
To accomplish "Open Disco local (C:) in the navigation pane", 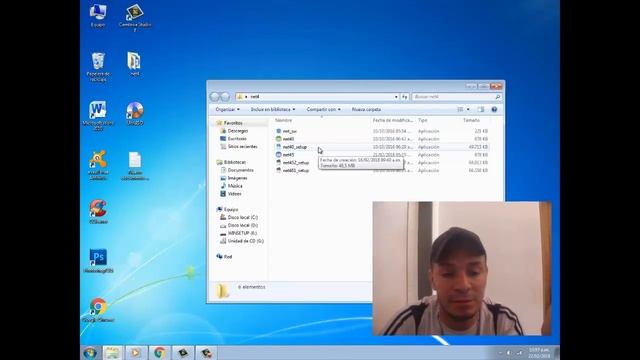I will point(242,218).
